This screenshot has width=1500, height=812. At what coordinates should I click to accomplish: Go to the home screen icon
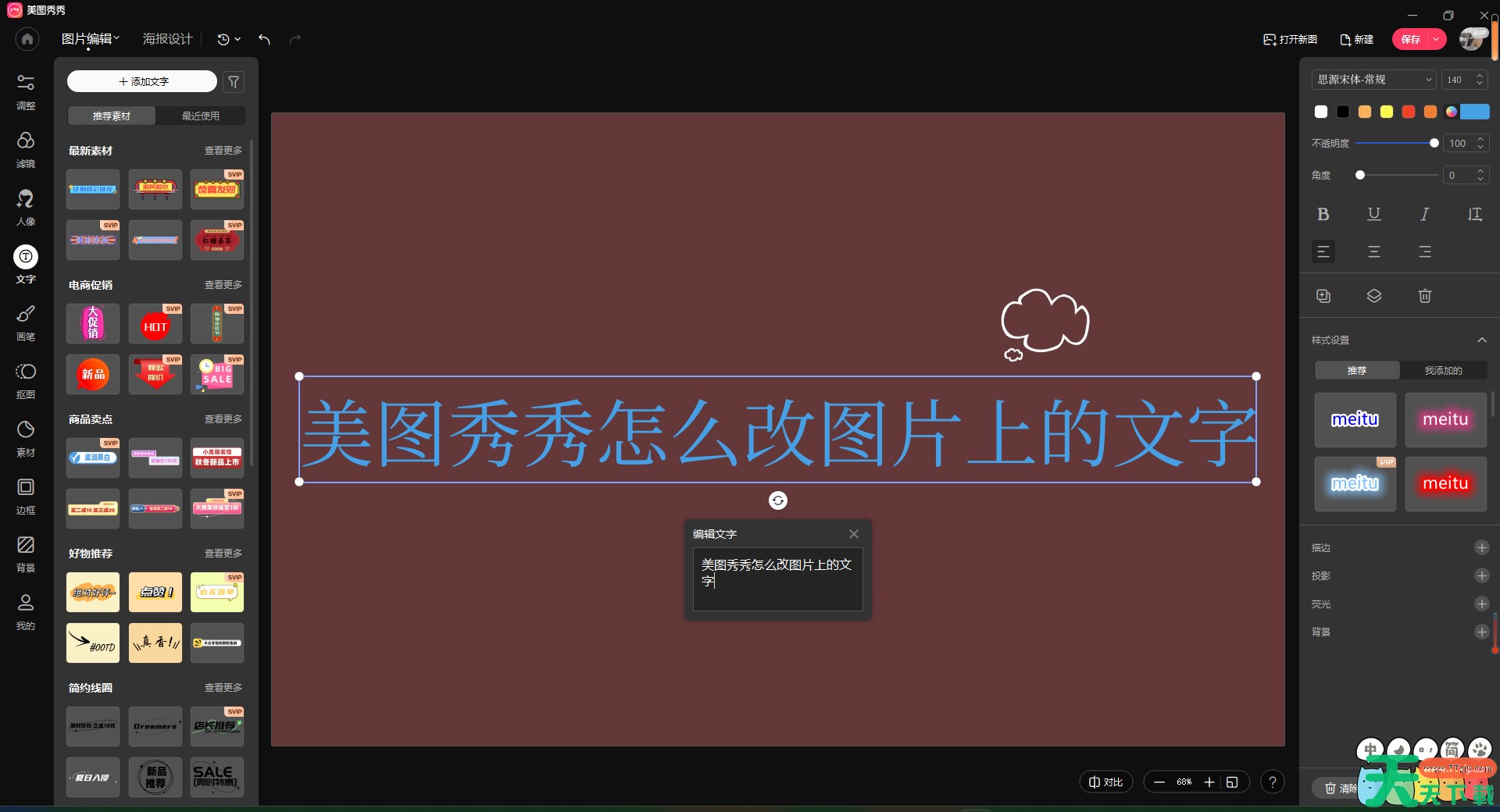[x=27, y=39]
